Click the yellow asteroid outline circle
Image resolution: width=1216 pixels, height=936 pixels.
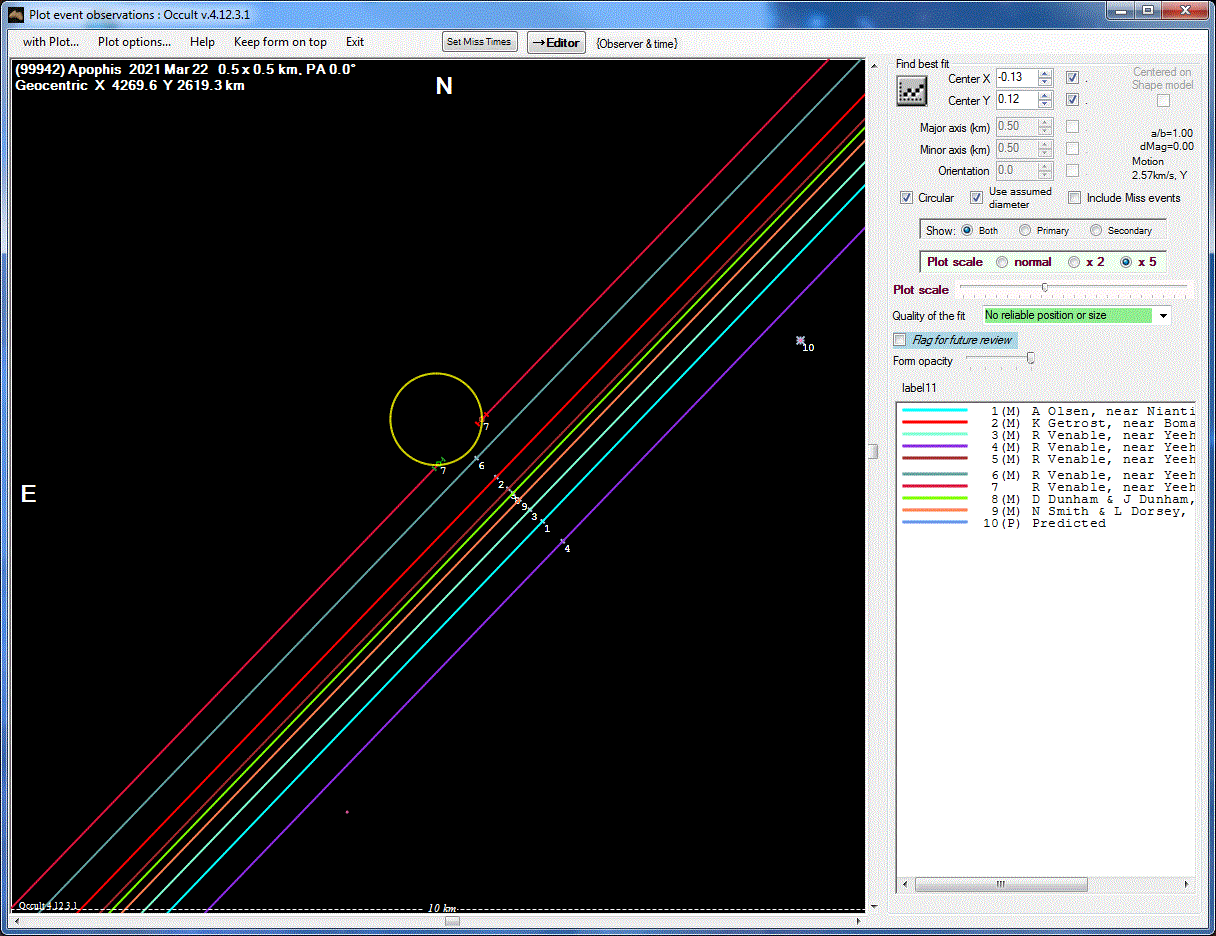[x=437, y=419]
